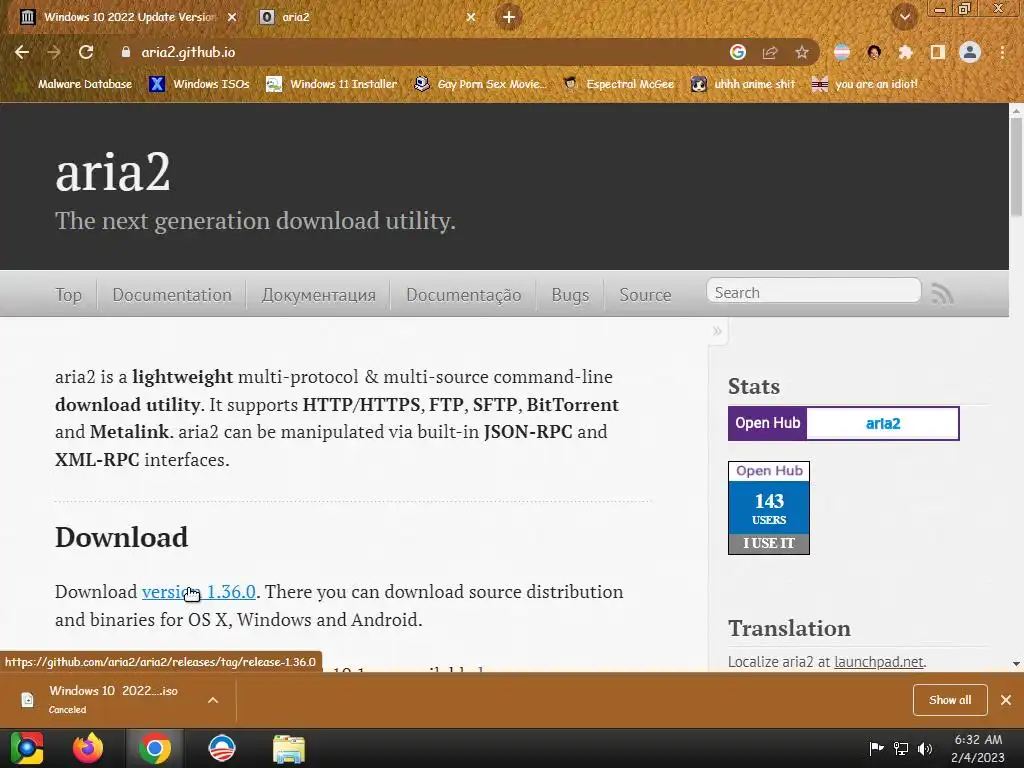The height and width of the screenshot is (768, 1024).
Task: Open the Документация nav link
Action: [319, 295]
